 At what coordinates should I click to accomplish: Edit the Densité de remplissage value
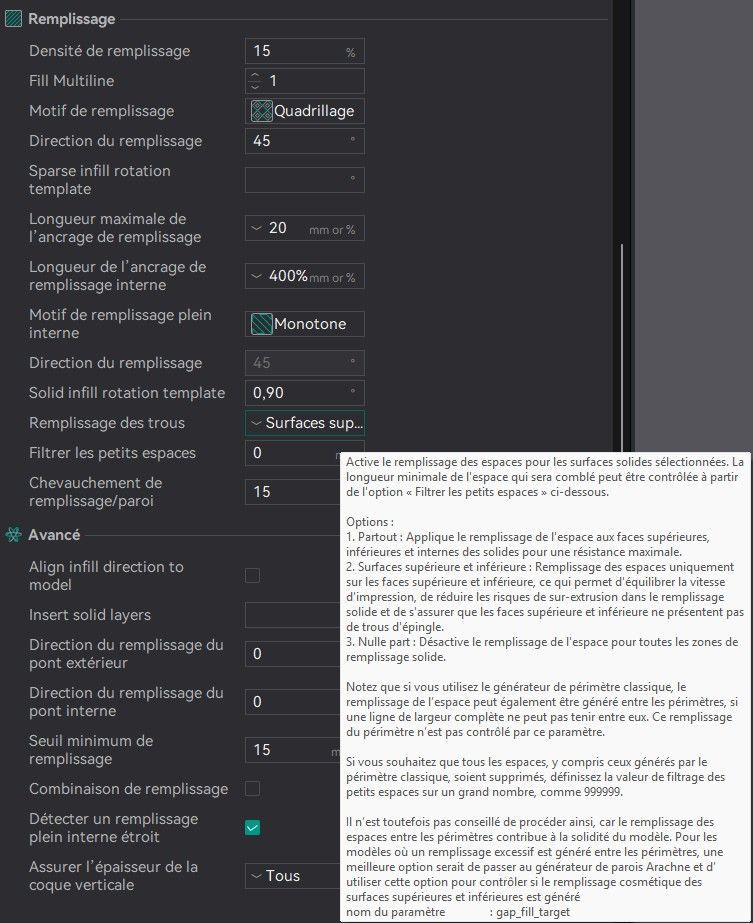coord(304,51)
